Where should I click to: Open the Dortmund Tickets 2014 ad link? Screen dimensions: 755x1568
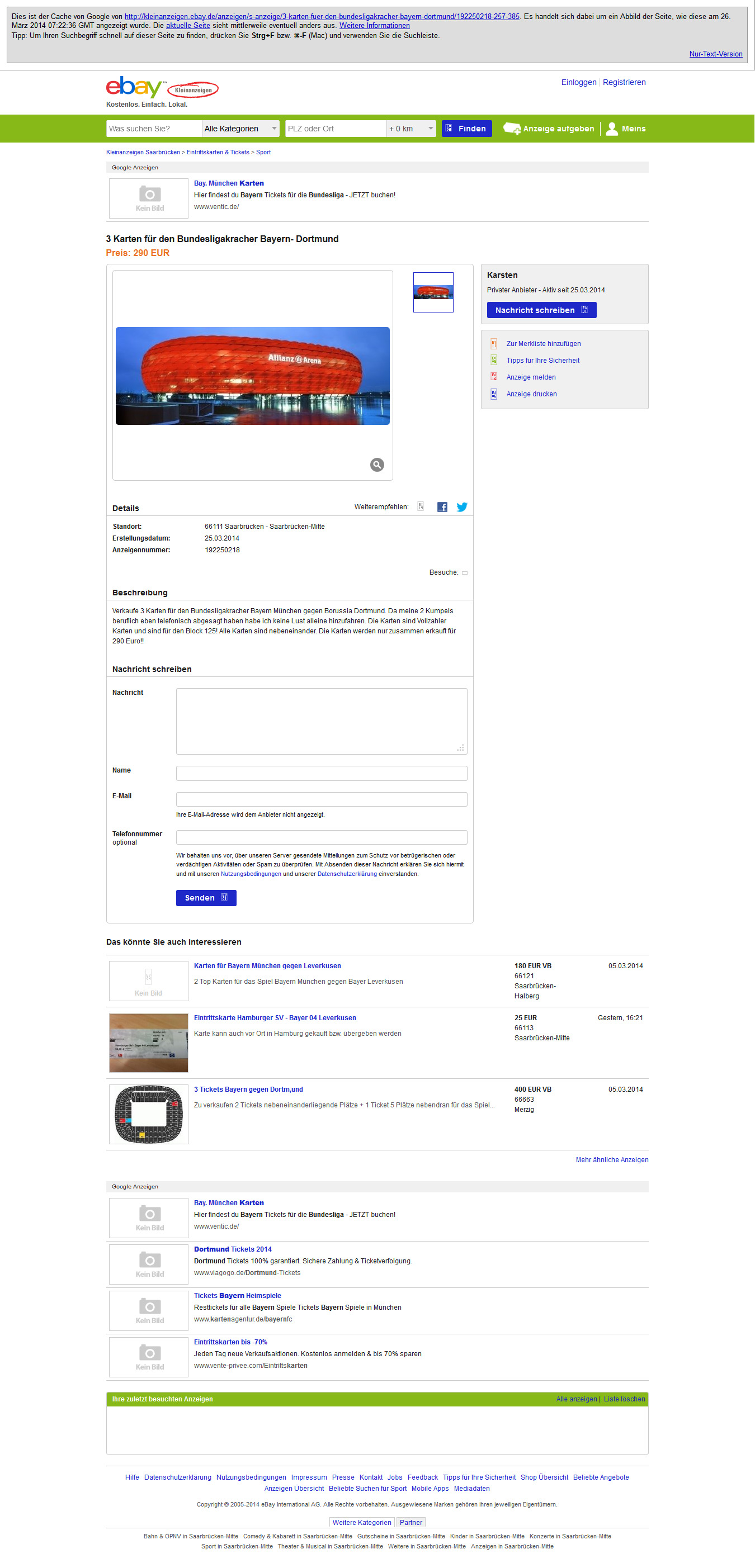pos(233,1250)
